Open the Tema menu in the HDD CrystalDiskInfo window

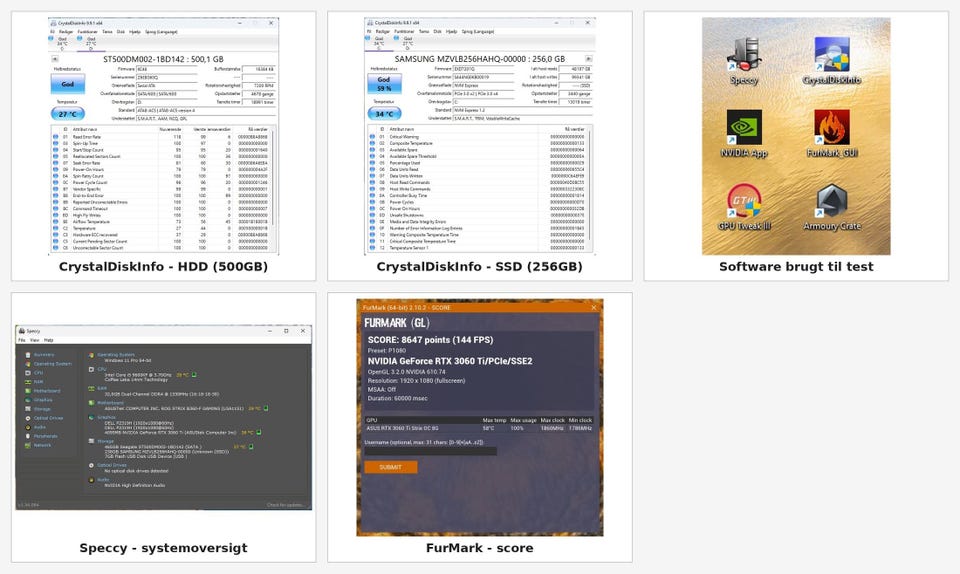click(107, 32)
